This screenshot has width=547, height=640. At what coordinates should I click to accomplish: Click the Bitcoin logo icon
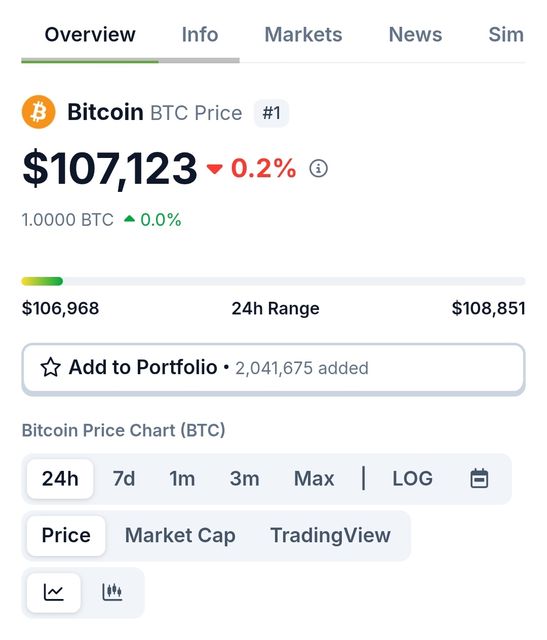click(39, 112)
